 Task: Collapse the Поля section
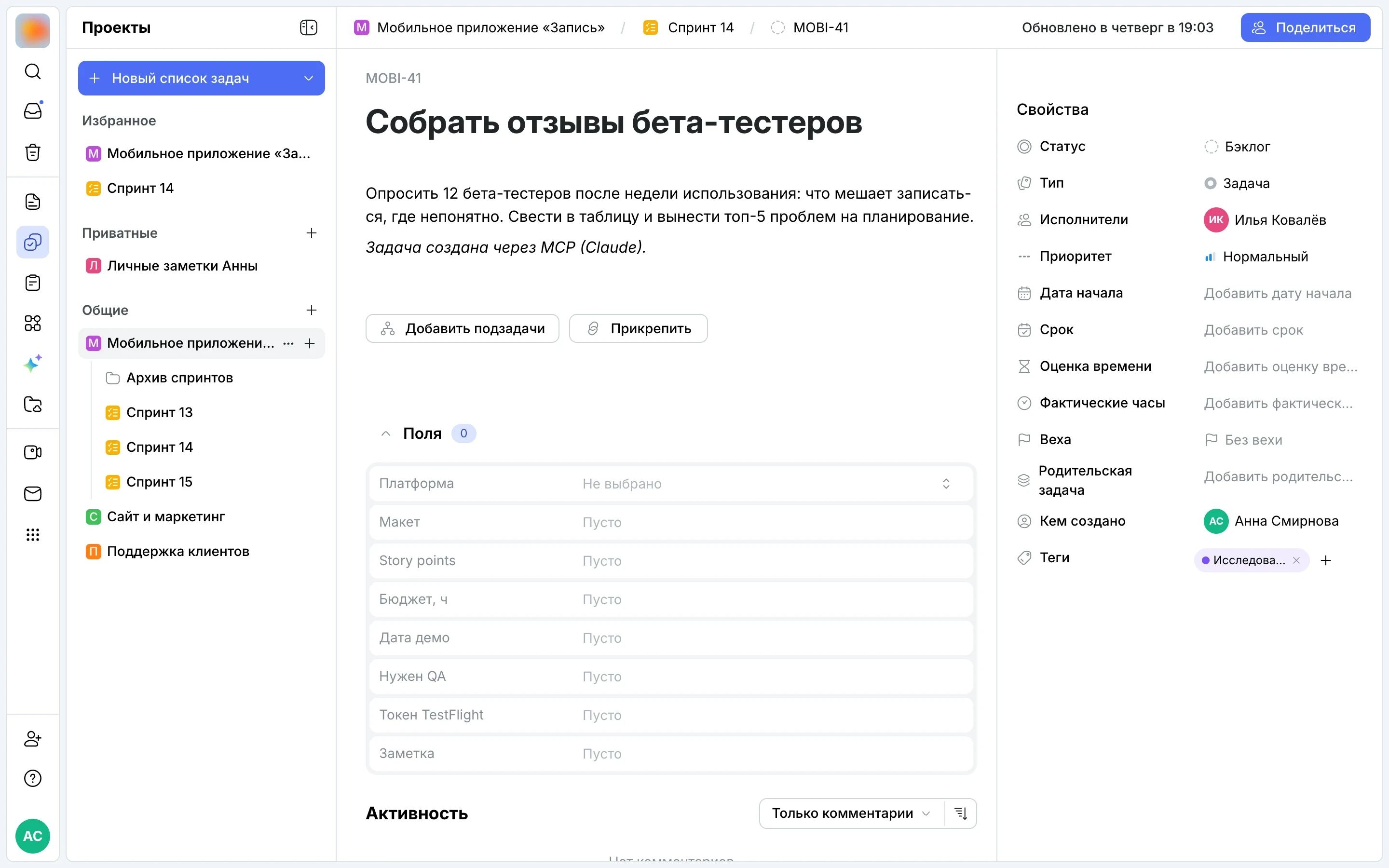coord(386,434)
